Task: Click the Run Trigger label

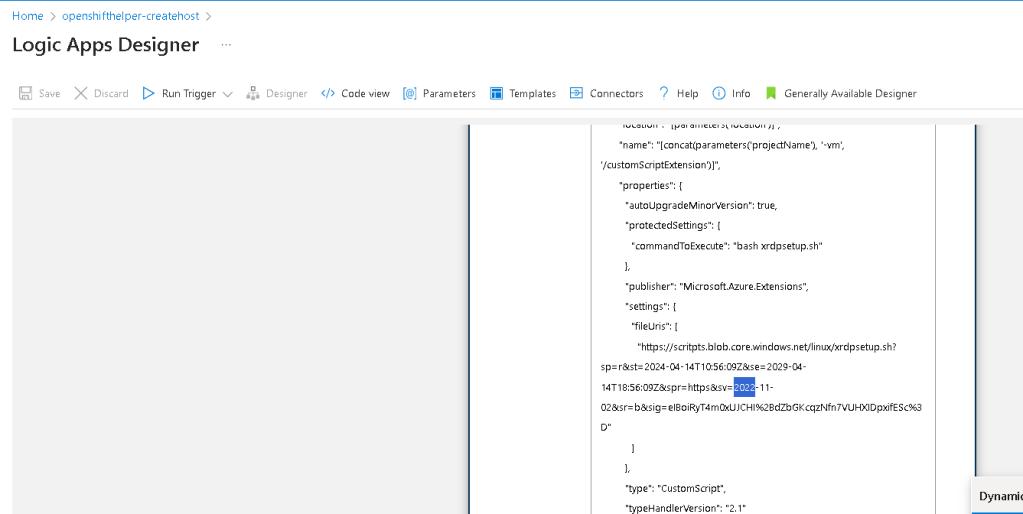Action: pos(189,93)
